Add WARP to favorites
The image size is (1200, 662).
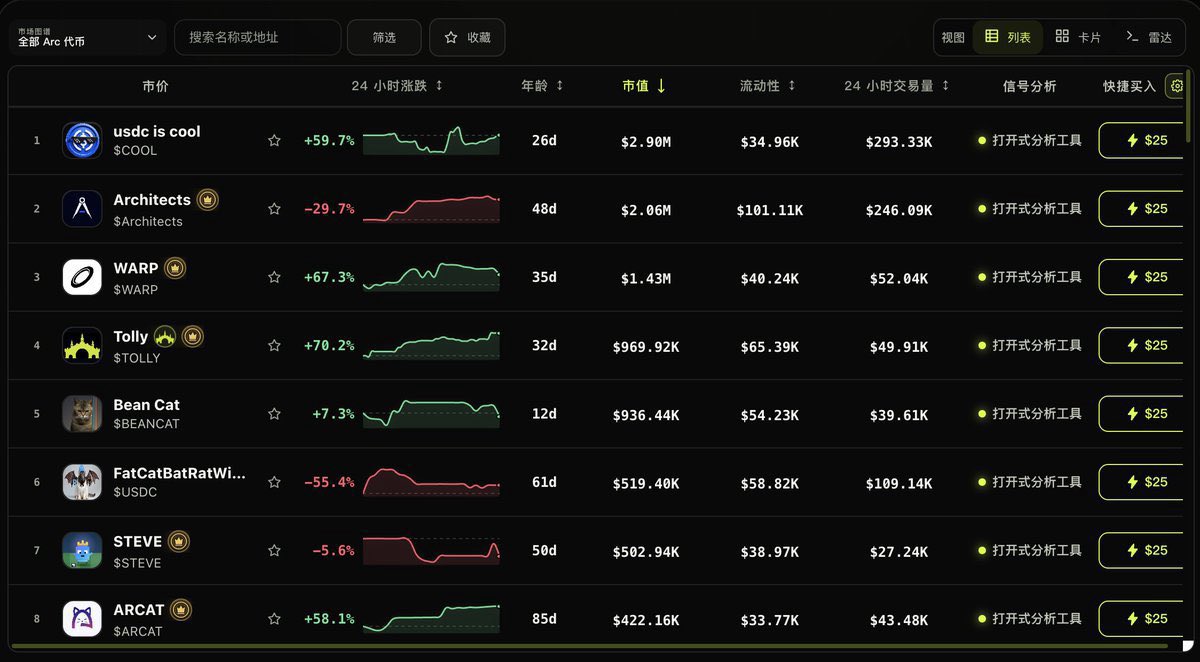(x=274, y=277)
